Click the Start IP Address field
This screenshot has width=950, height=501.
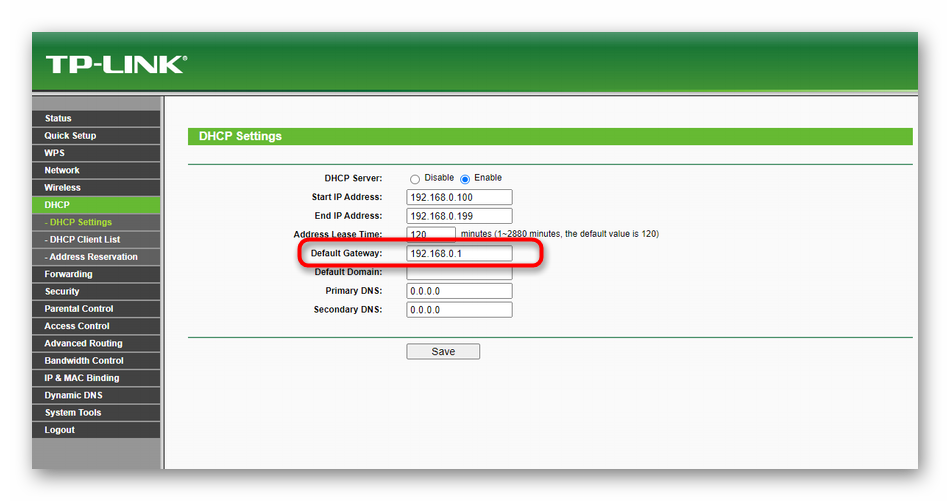coord(459,197)
